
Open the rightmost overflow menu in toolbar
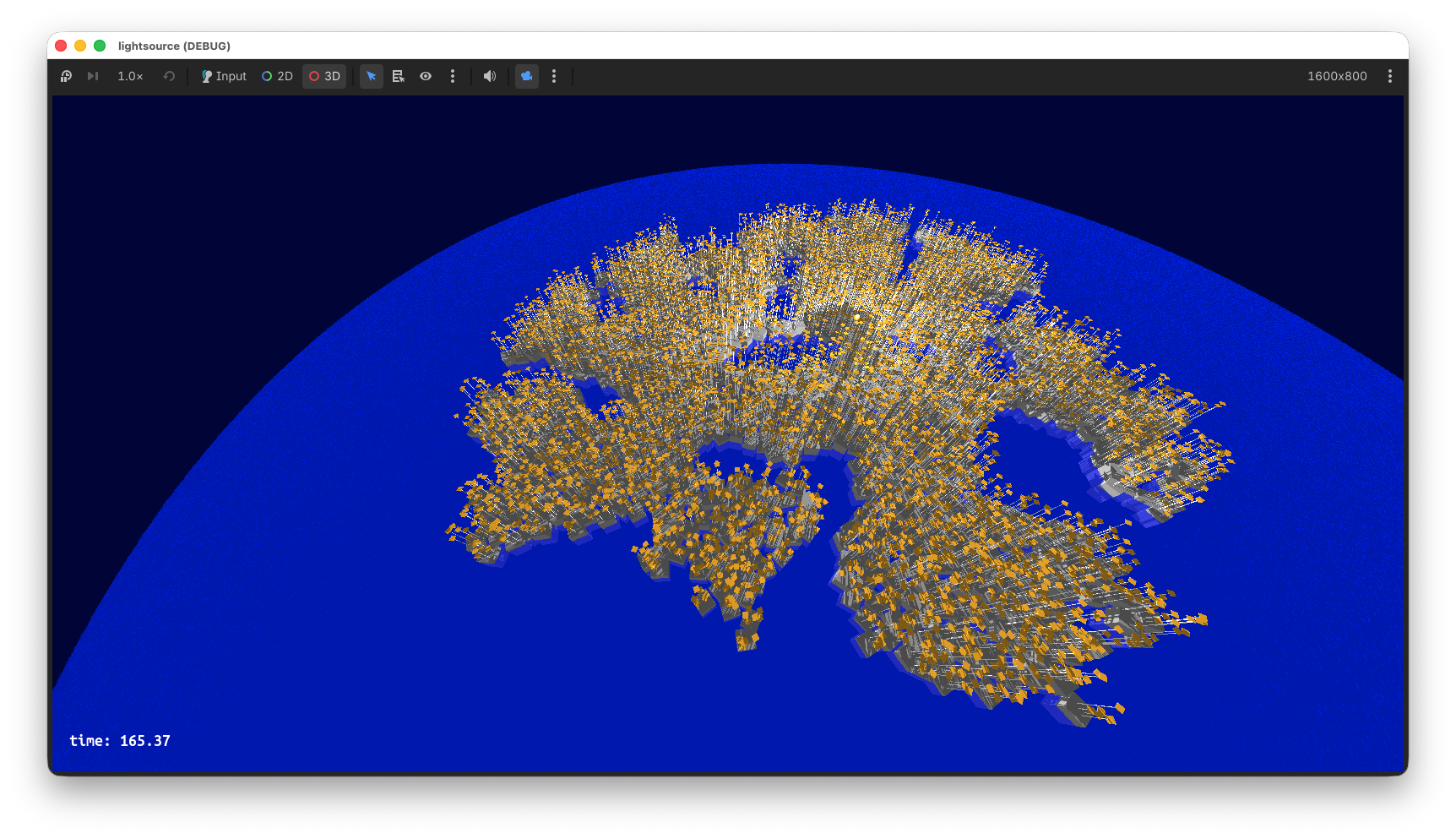coord(1390,76)
